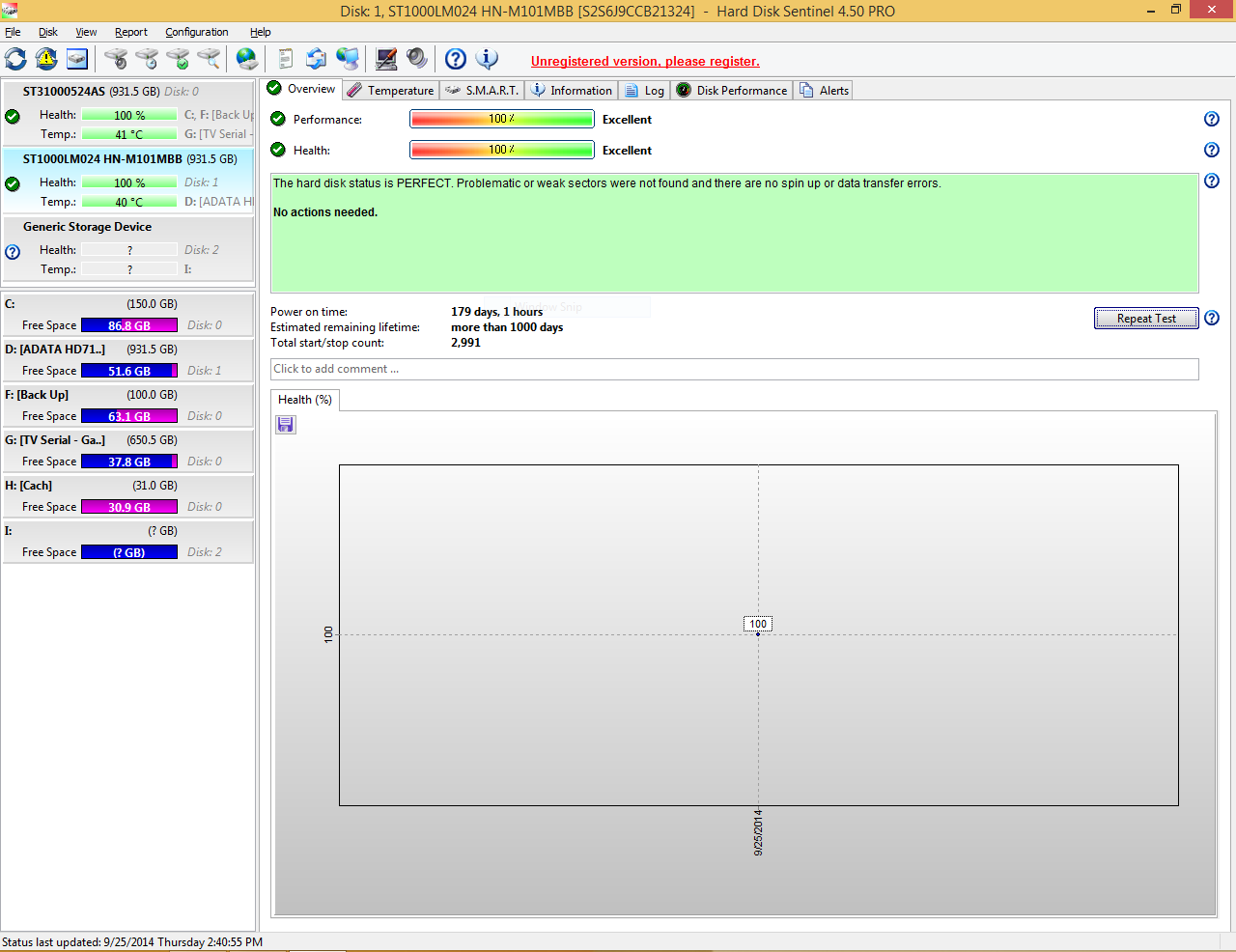
Task: Open the Report menu
Action: coord(131,32)
